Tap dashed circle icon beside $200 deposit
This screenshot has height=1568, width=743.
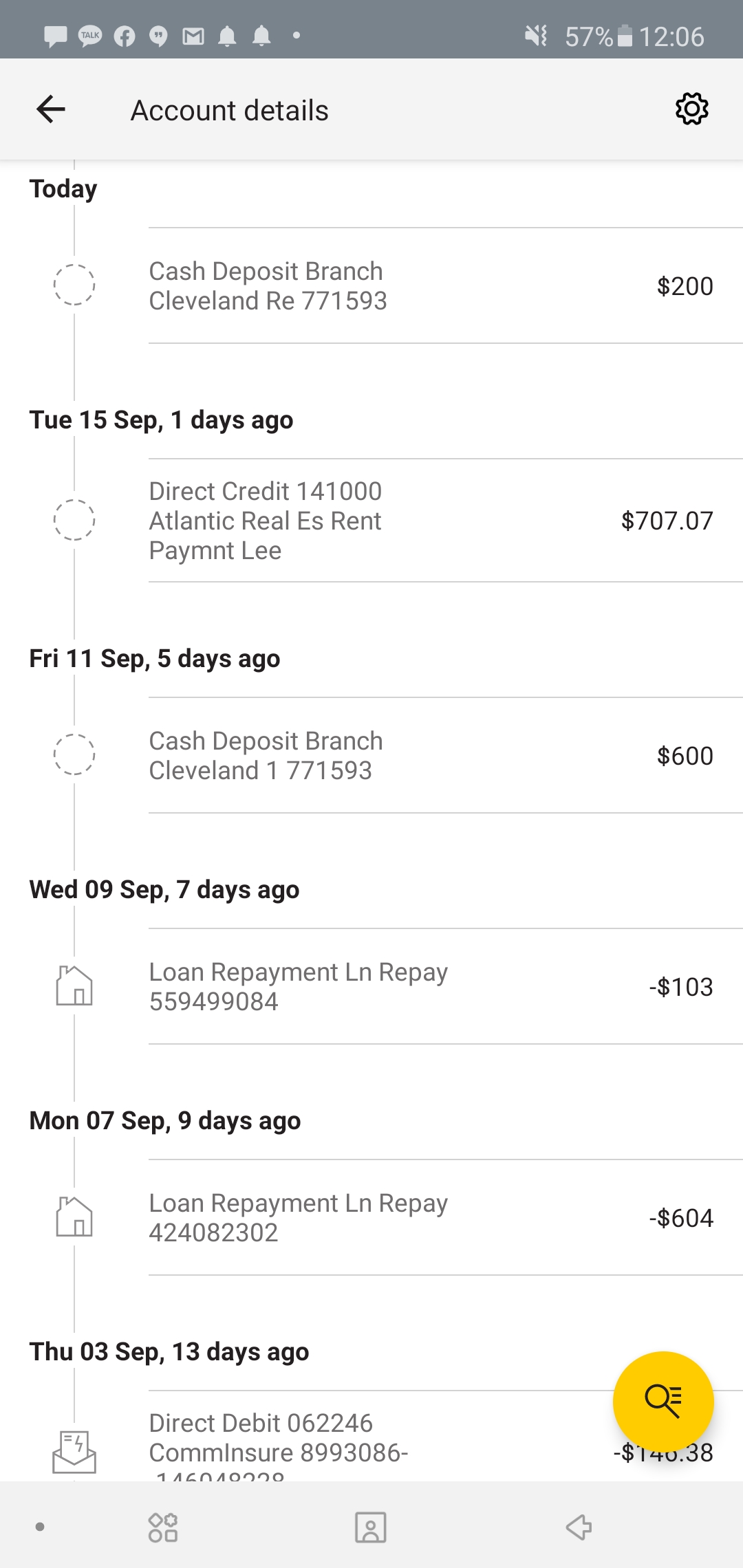click(x=74, y=285)
